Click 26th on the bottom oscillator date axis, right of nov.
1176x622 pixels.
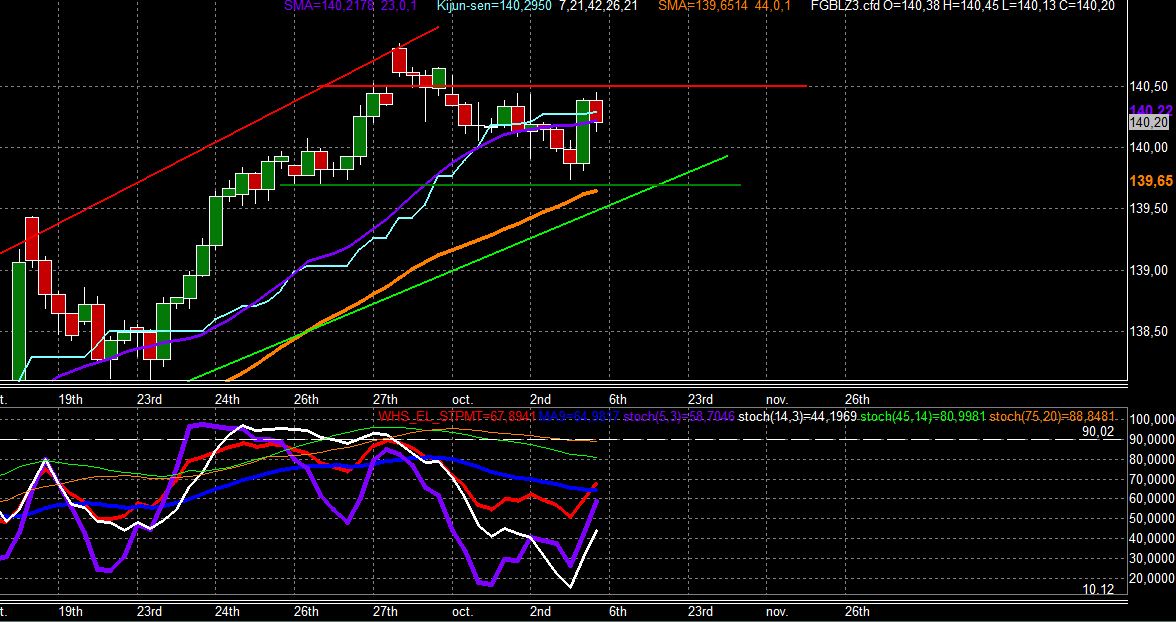857,611
